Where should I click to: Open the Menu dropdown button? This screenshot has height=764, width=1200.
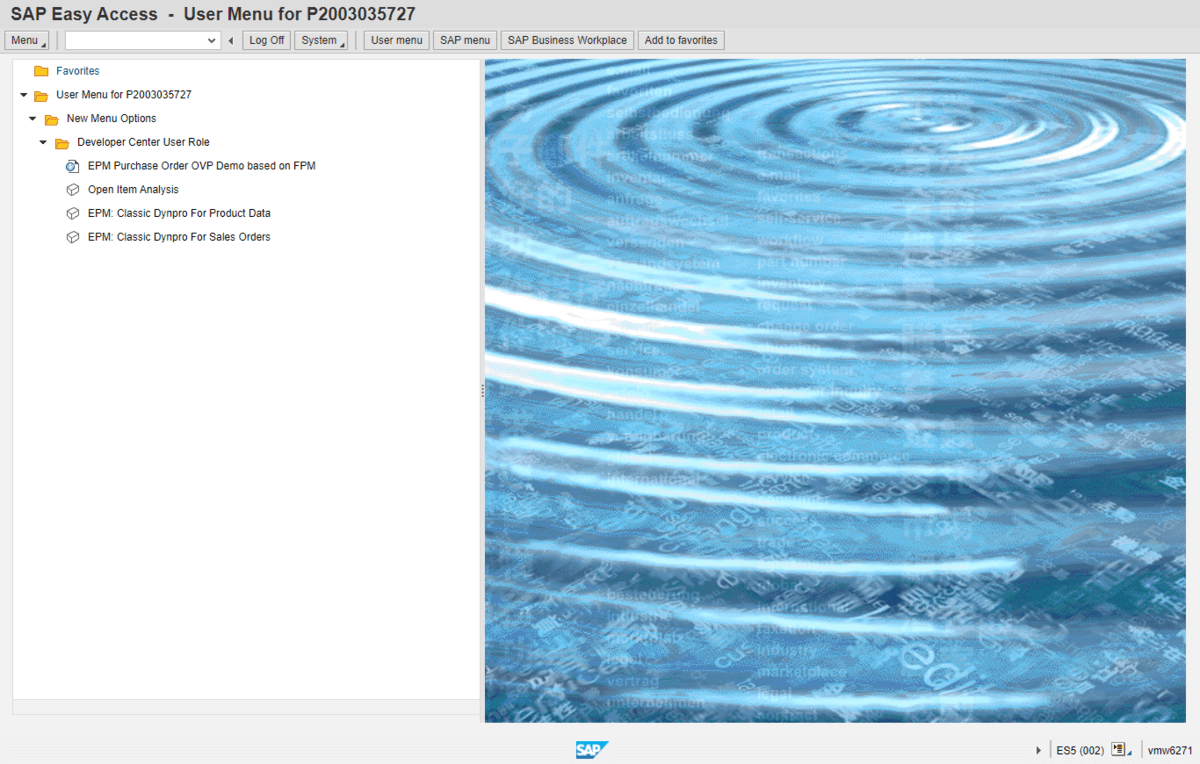point(27,41)
